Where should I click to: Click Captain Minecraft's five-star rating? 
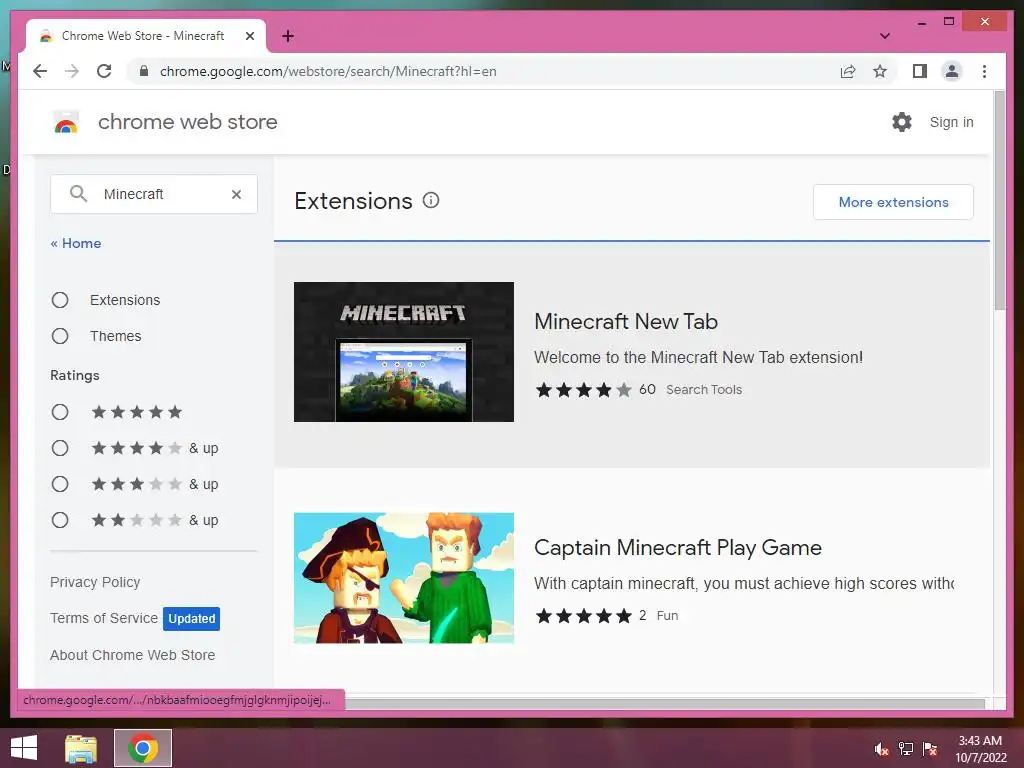(583, 616)
